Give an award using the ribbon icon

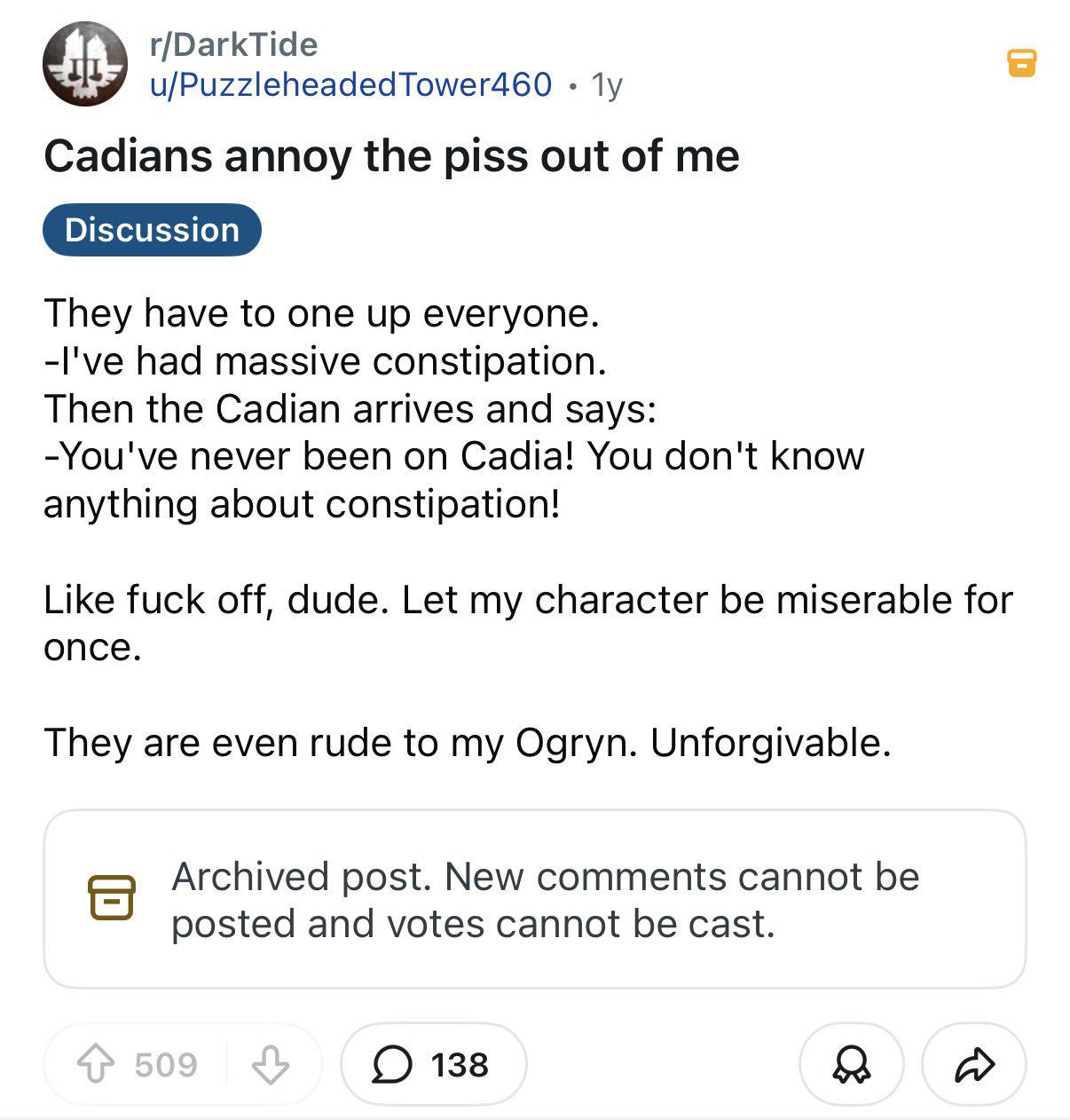coord(851,1064)
